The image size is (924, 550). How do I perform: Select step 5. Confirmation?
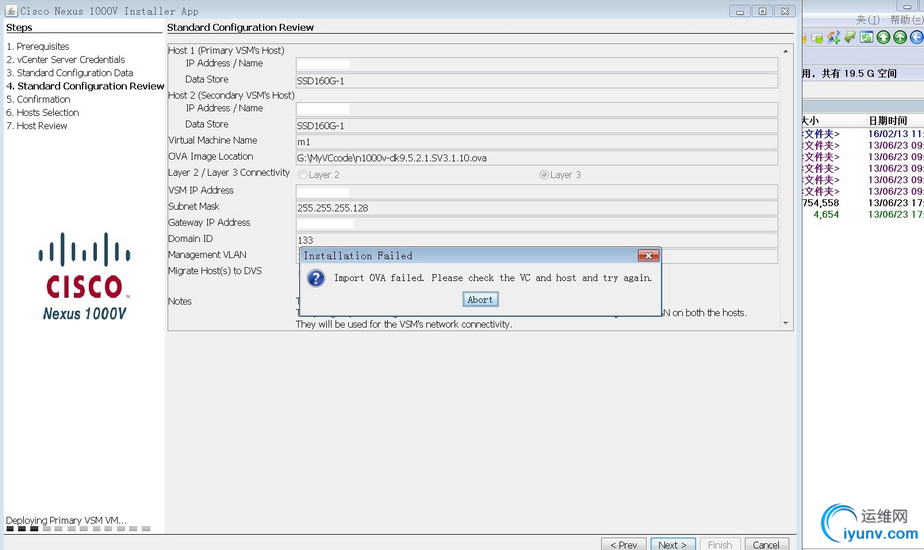(x=38, y=99)
